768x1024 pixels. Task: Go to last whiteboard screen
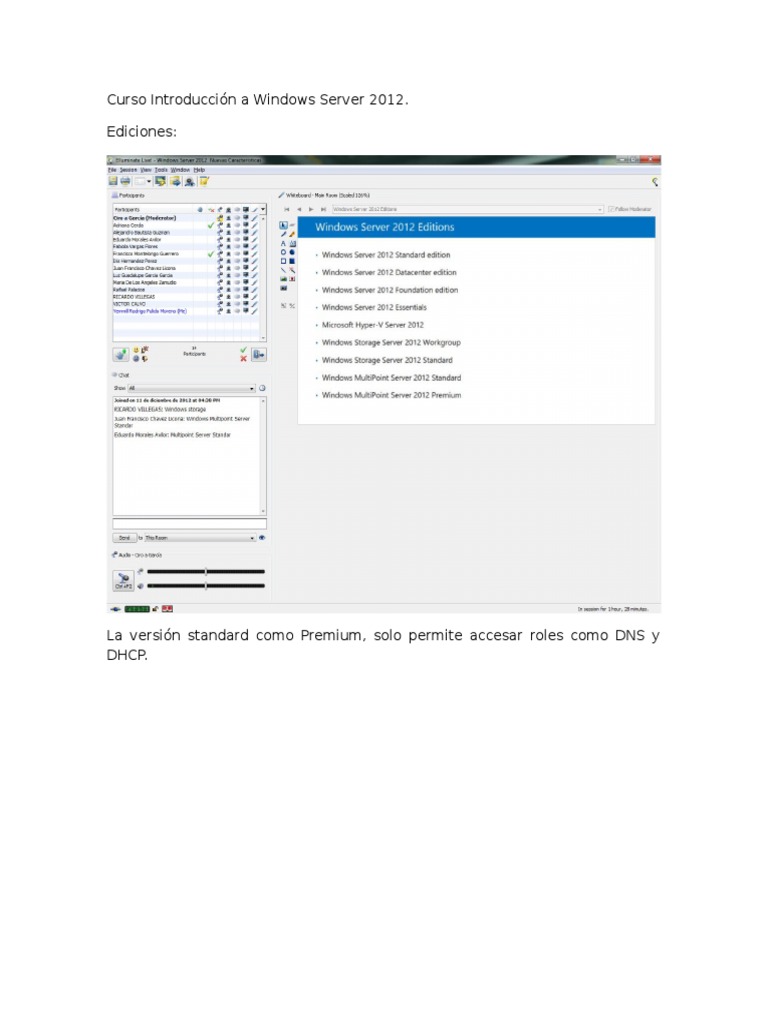click(323, 209)
